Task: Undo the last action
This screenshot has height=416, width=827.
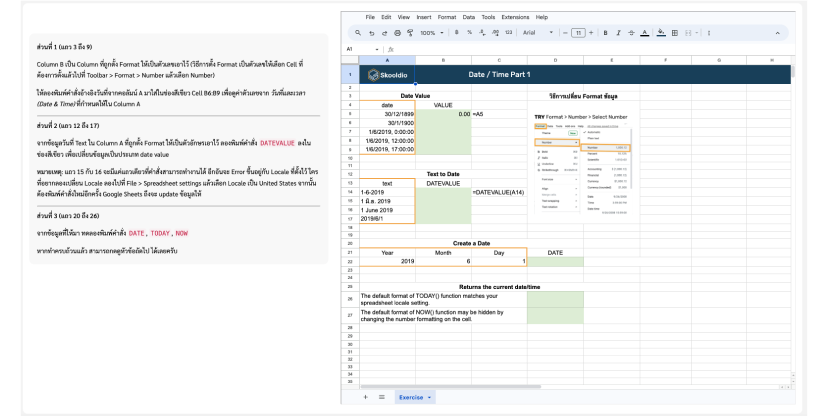Action: point(371,33)
